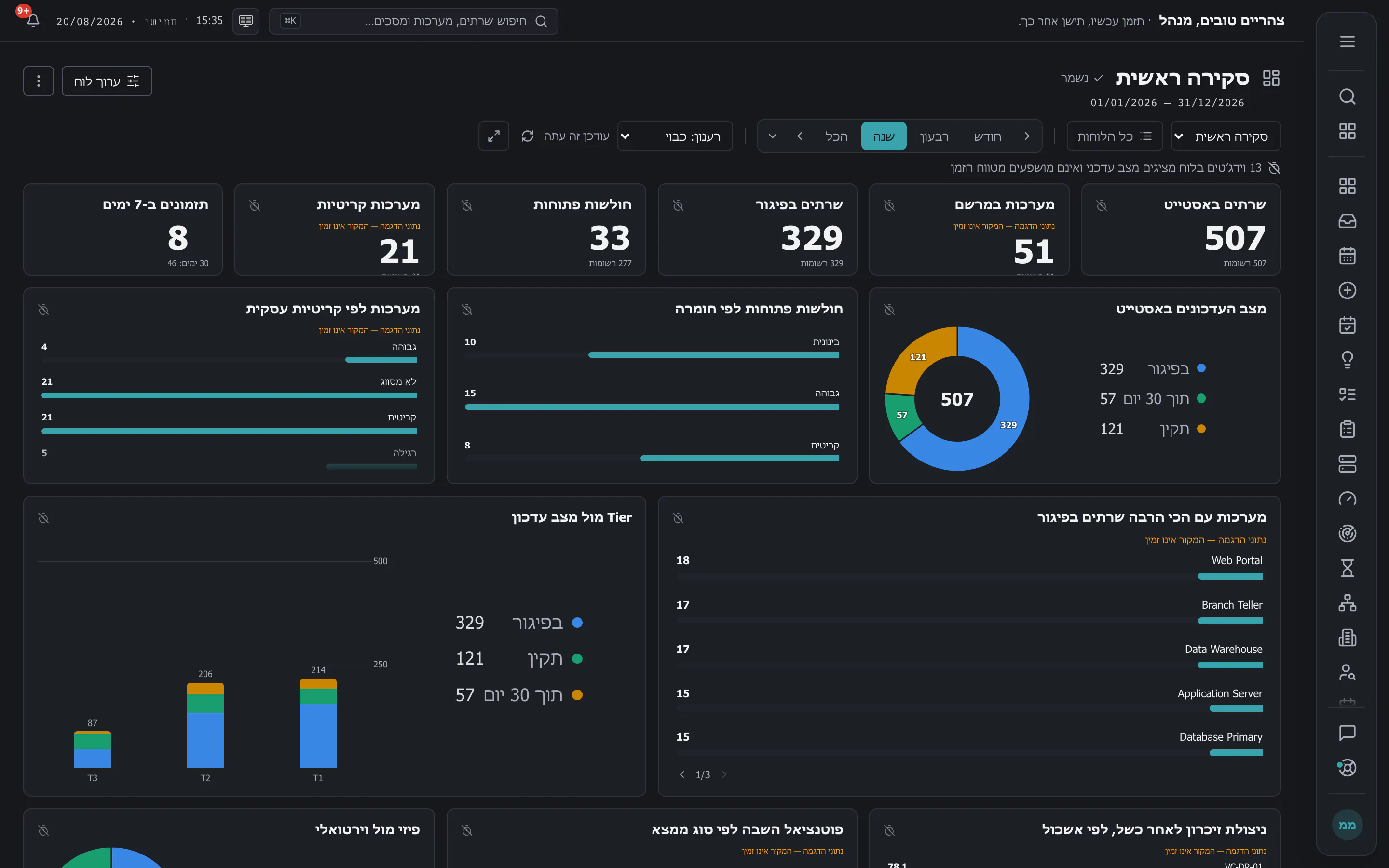Click the T1 stacked bar labeled 214
The height and width of the screenshot is (868, 1389).
(x=318, y=723)
